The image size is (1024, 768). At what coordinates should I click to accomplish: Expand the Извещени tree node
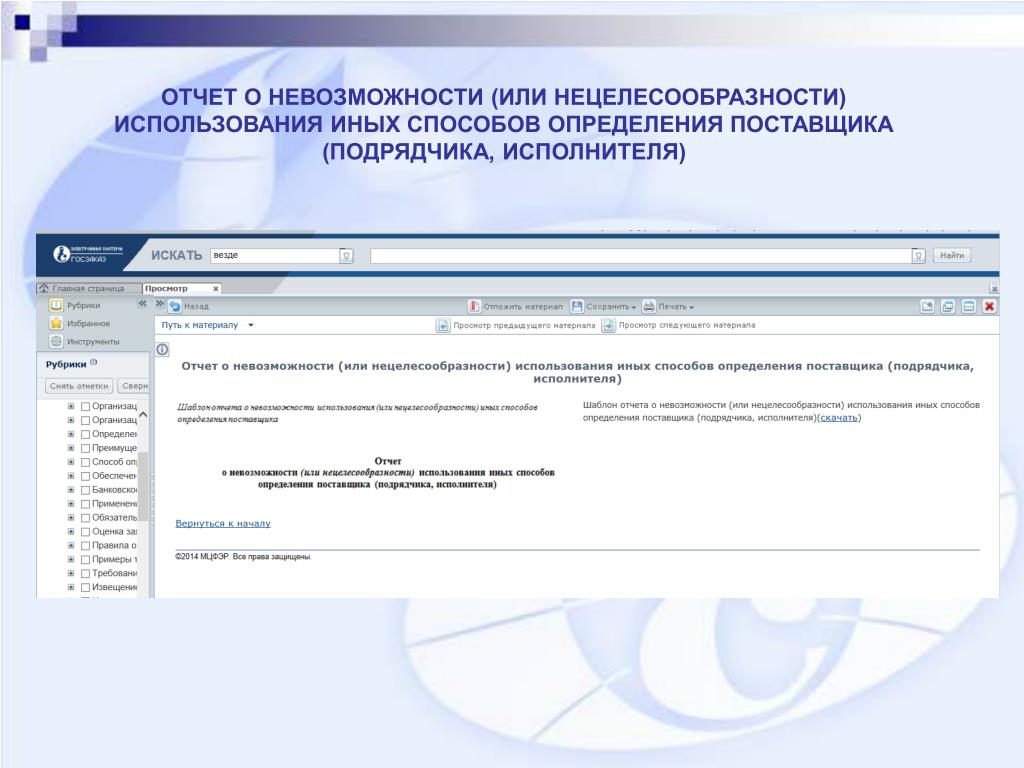pyautogui.click(x=71, y=588)
